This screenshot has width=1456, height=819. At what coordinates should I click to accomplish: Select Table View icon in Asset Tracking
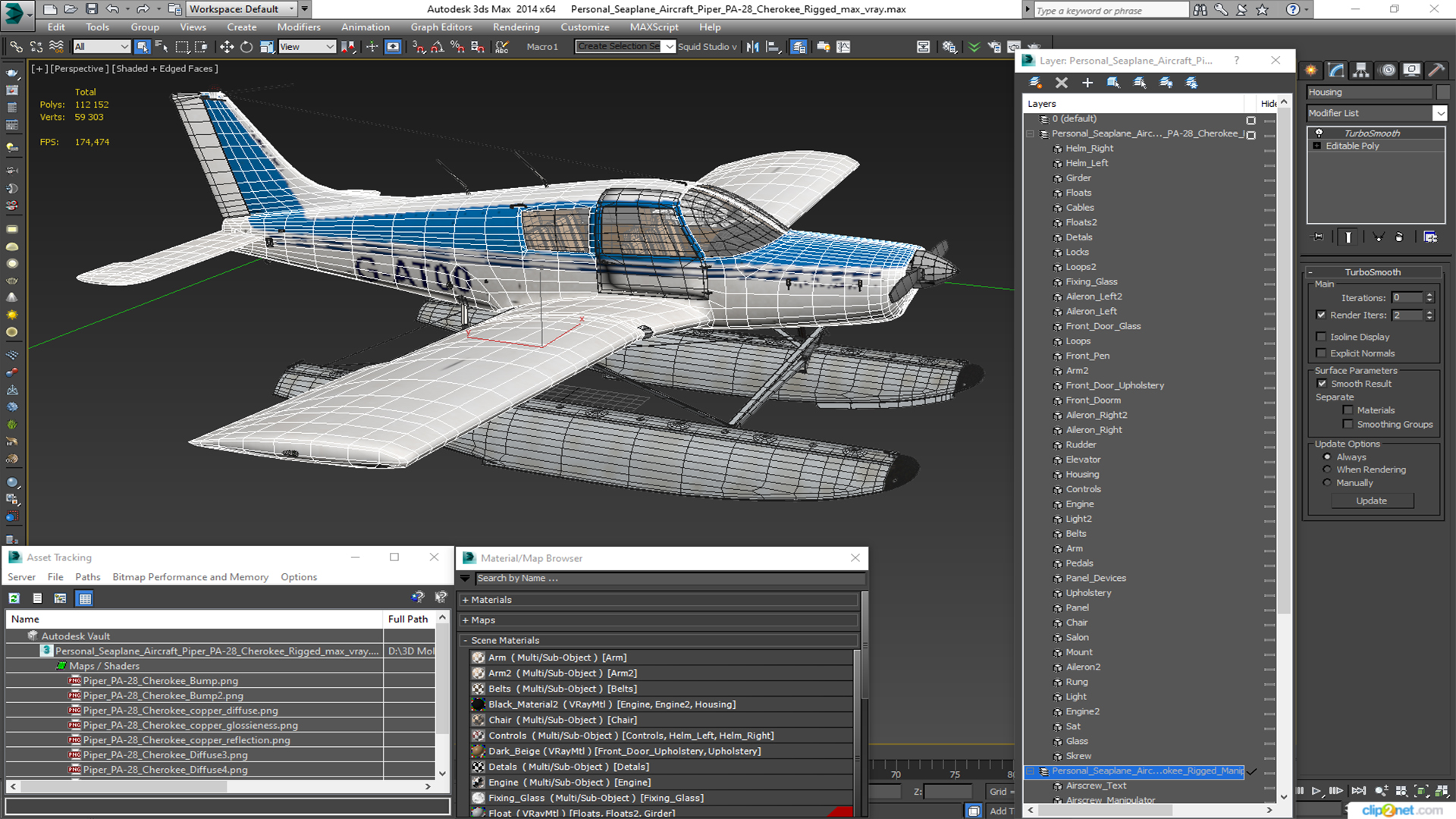pyautogui.click(x=85, y=598)
